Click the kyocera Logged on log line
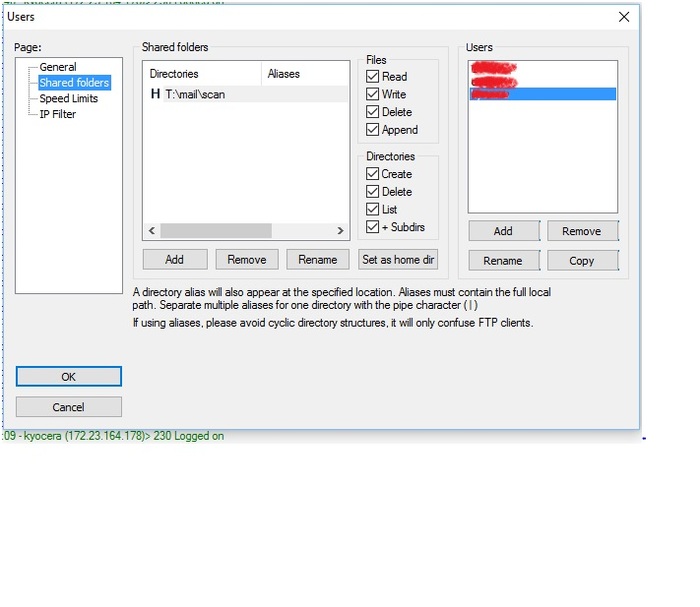The height and width of the screenshot is (607, 700). click(113, 436)
